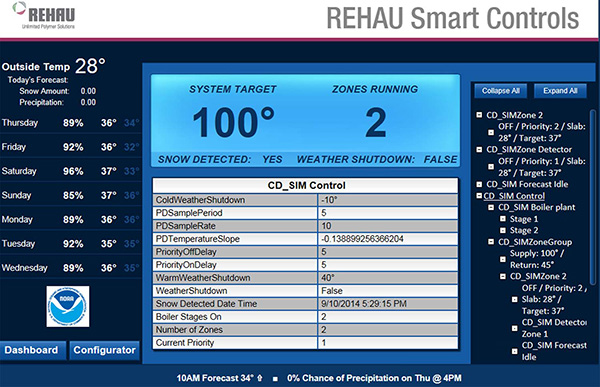Toggle expander beside OFF / Priority: 1 entry

[491, 167]
